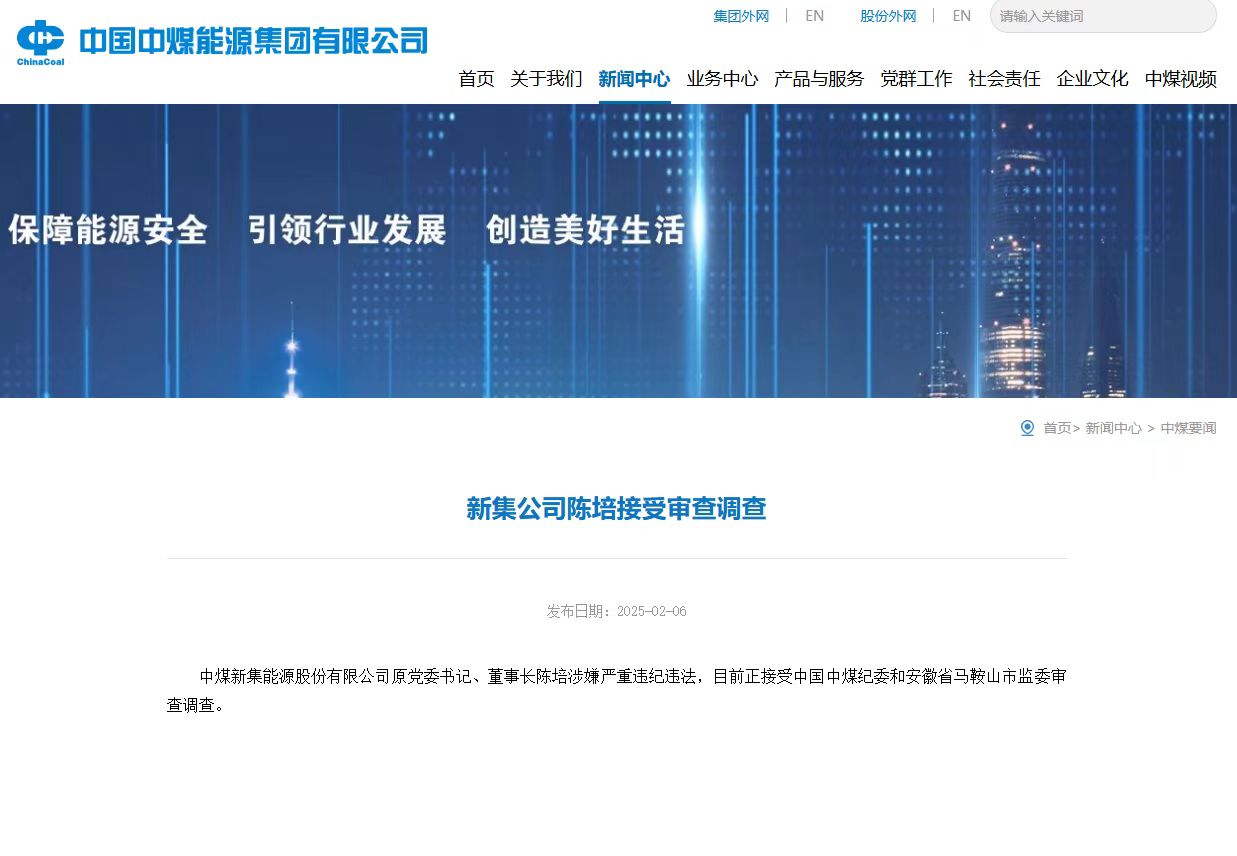Focus the 请输入关键词 search field

pos(1103,16)
